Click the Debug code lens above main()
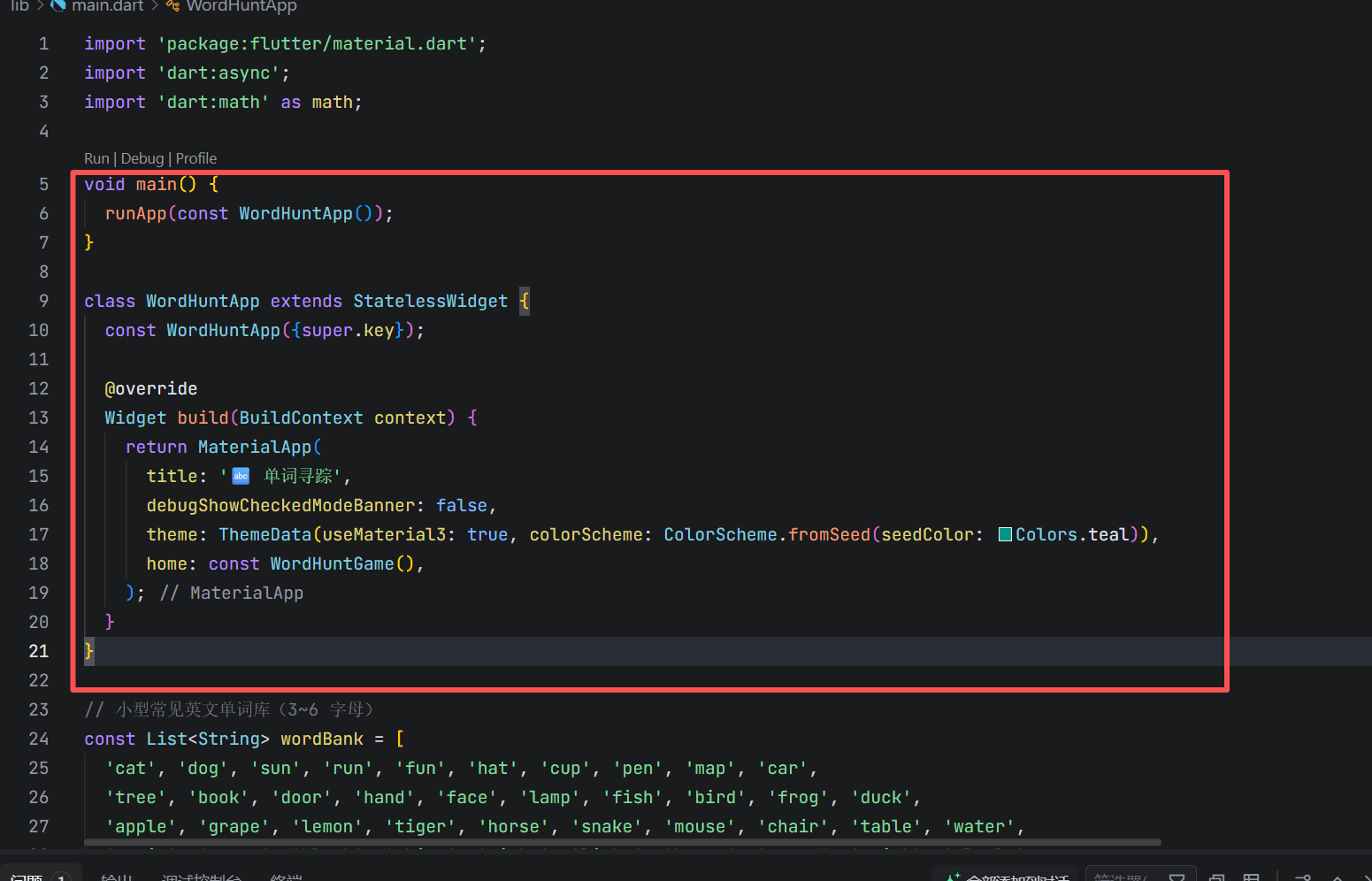This screenshot has width=1372, height=881. coord(142,158)
